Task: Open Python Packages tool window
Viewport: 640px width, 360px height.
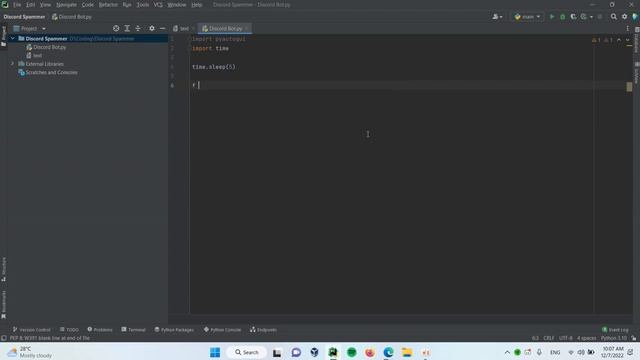Action: pyautogui.click(x=174, y=330)
